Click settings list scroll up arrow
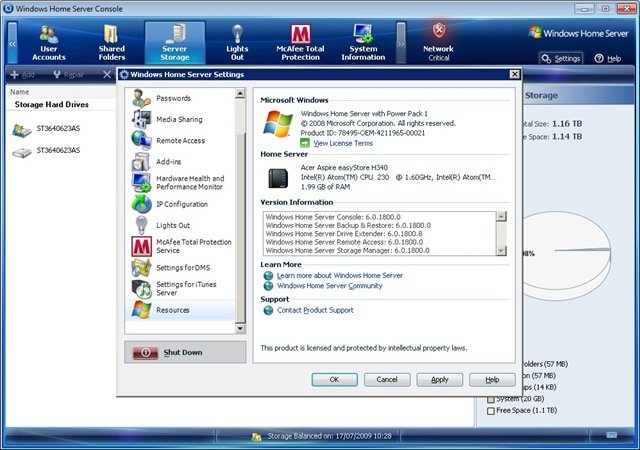Screen dimensions: 640x450 tap(240, 94)
